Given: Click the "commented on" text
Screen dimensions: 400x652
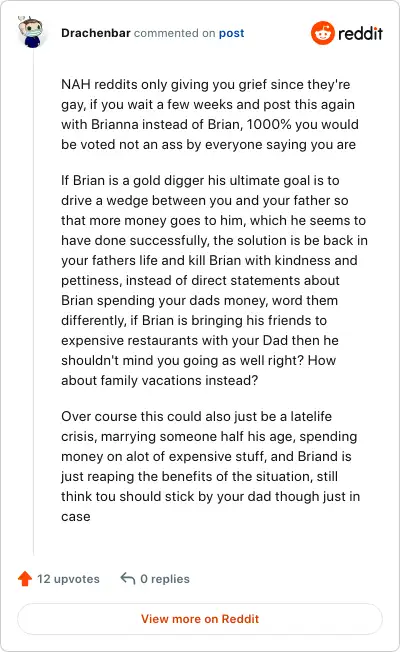Looking at the screenshot, I should coord(175,33).
